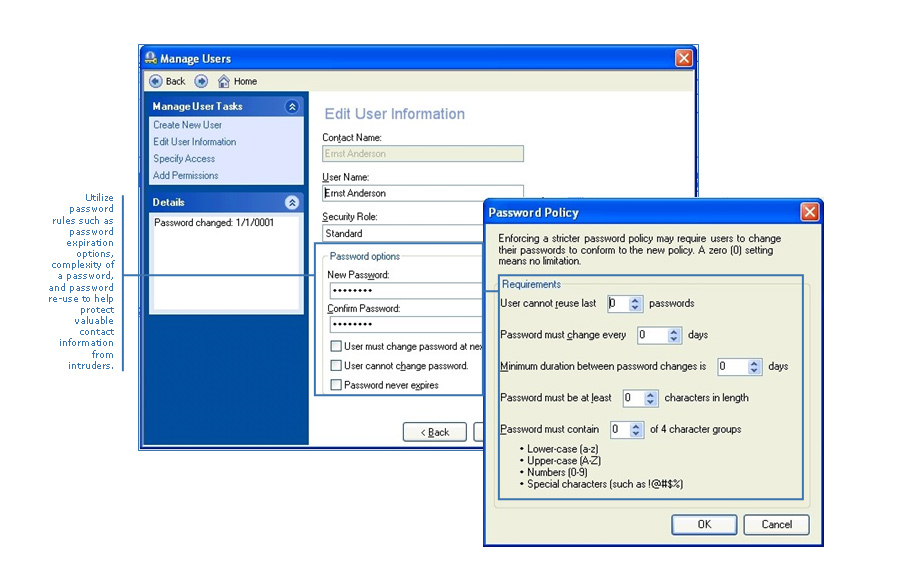910x584 pixels.
Task: Open Create New User task
Action: 187,125
